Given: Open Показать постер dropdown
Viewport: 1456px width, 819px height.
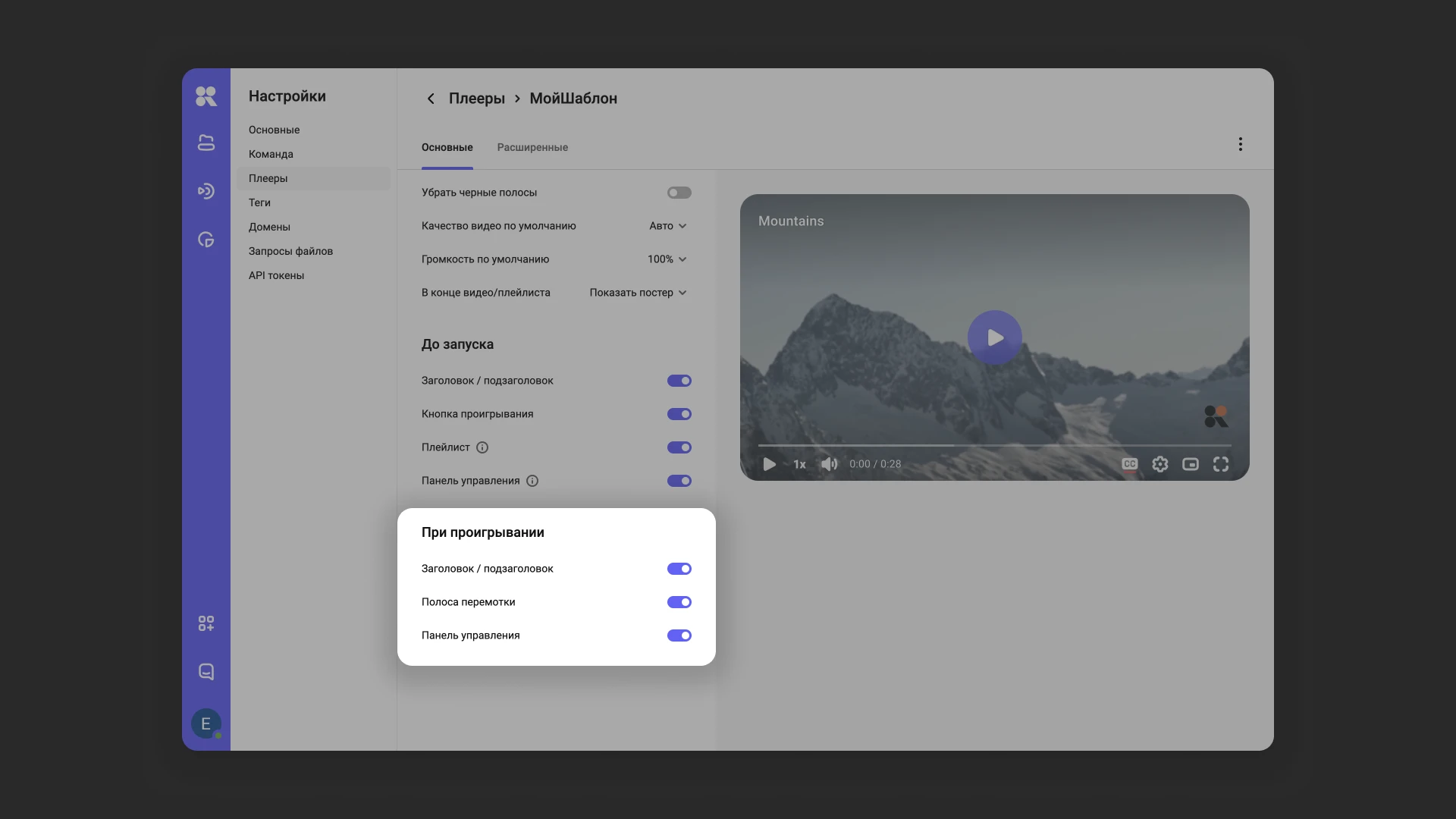Looking at the screenshot, I should pos(638,293).
